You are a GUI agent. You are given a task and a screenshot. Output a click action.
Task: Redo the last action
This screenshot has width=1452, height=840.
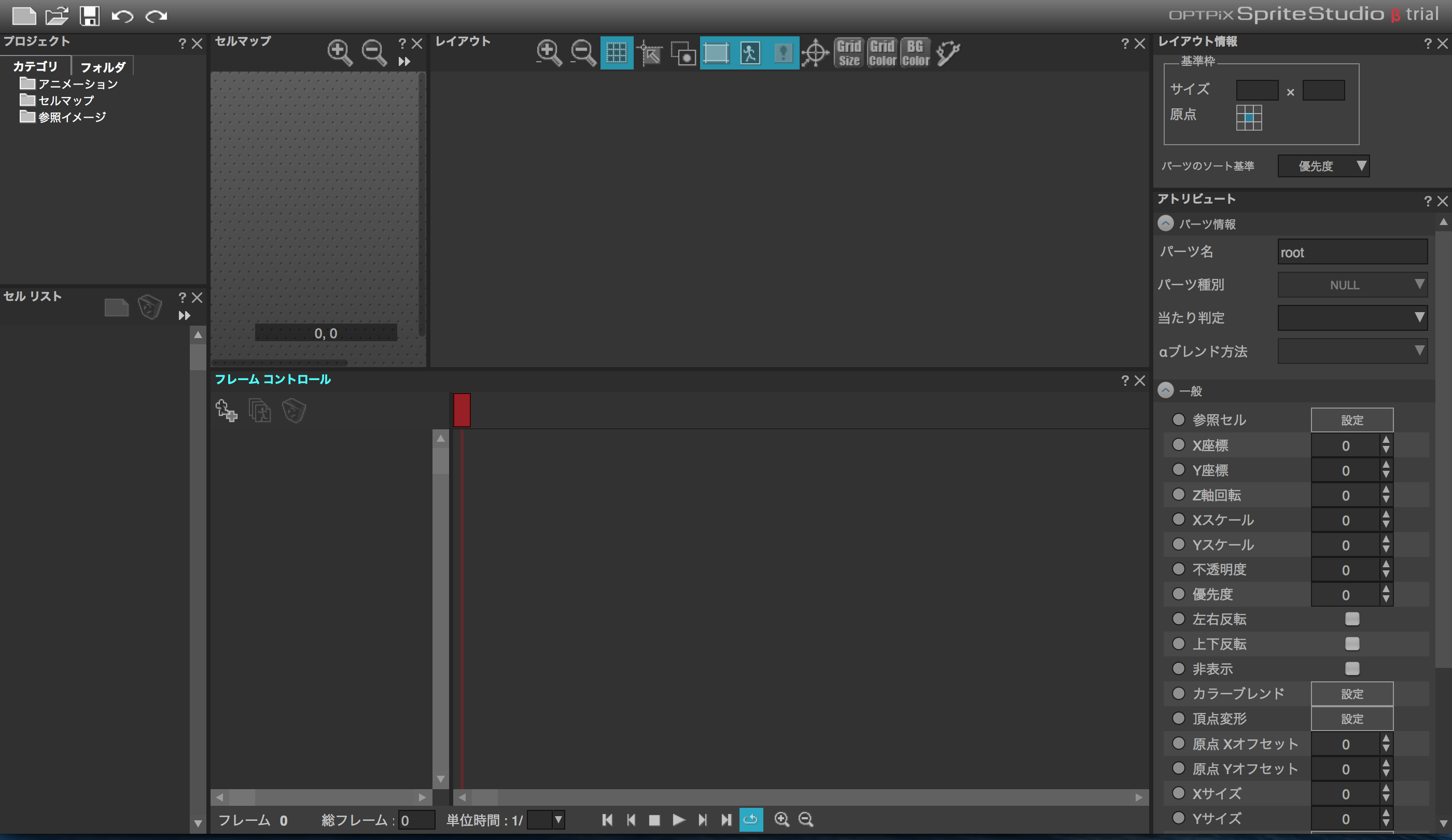coord(156,16)
